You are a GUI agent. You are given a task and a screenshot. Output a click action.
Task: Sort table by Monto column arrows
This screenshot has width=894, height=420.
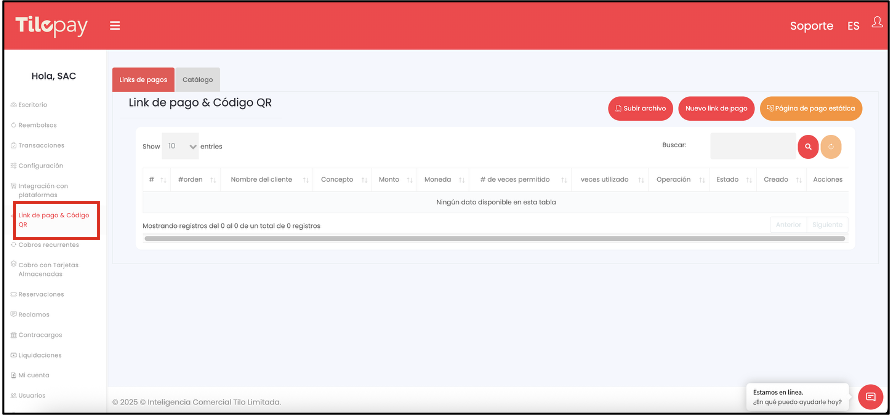pos(407,180)
